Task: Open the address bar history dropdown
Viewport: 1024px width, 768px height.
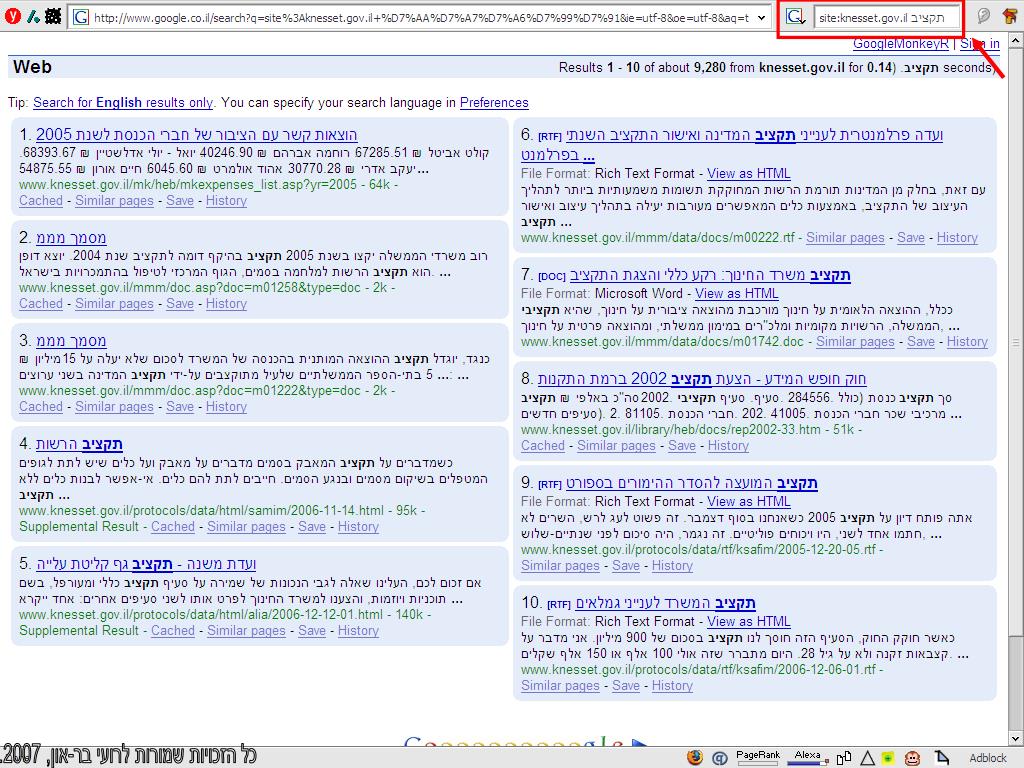Action: coord(761,18)
